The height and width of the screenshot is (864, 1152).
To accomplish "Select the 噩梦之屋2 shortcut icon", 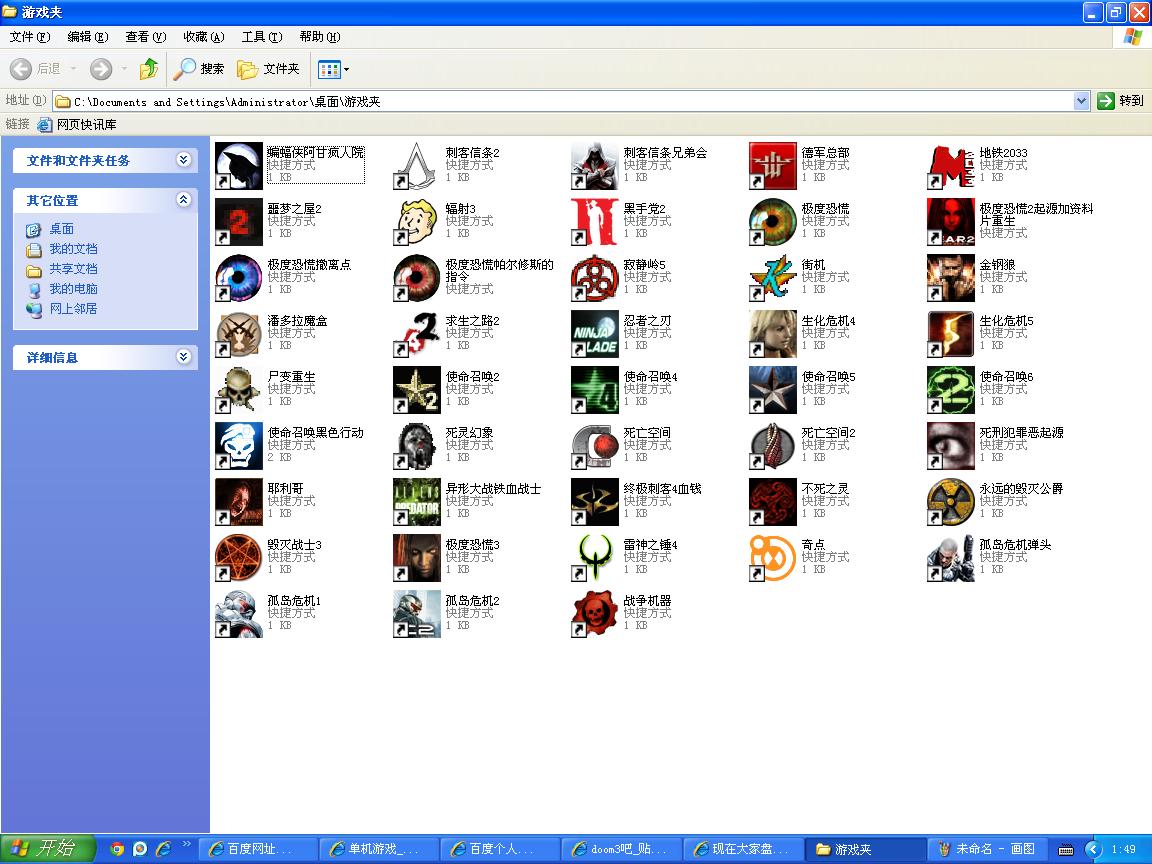I will coord(239,222).
